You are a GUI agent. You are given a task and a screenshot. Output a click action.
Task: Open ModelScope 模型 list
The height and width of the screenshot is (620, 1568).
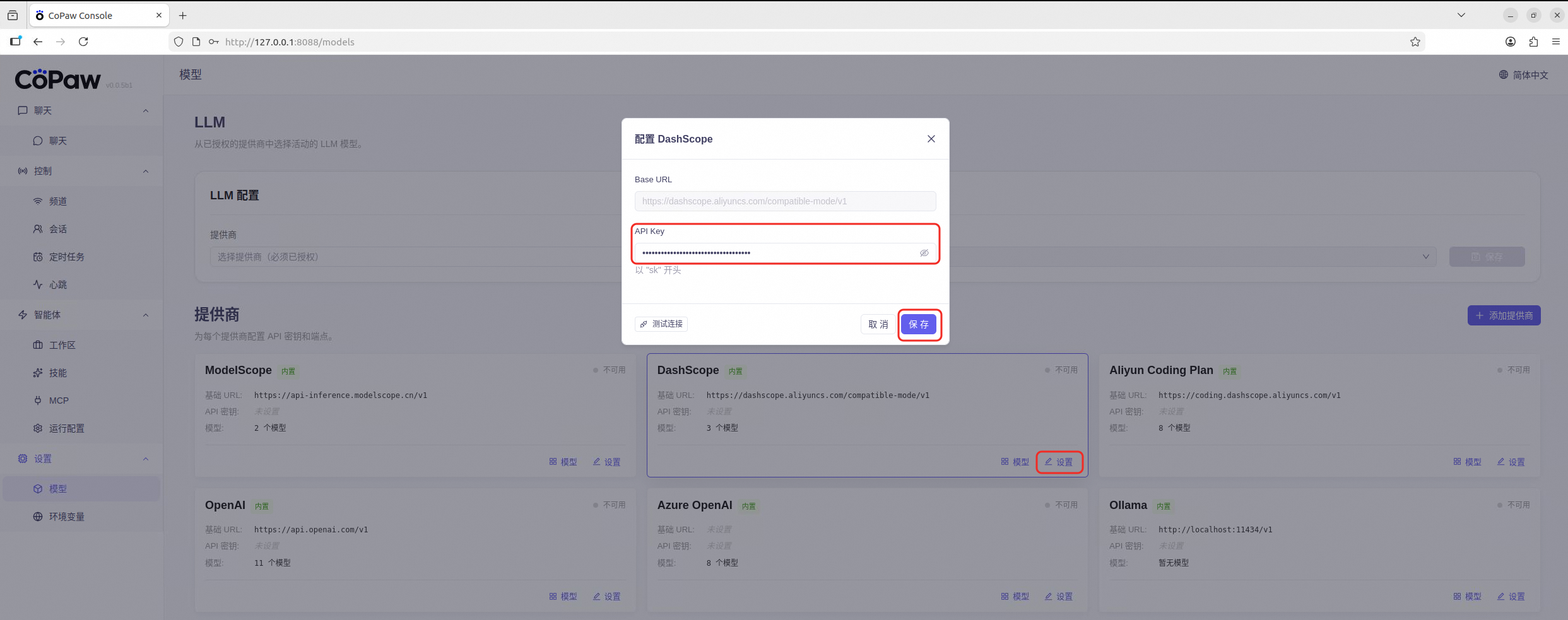tap(563, 462)
